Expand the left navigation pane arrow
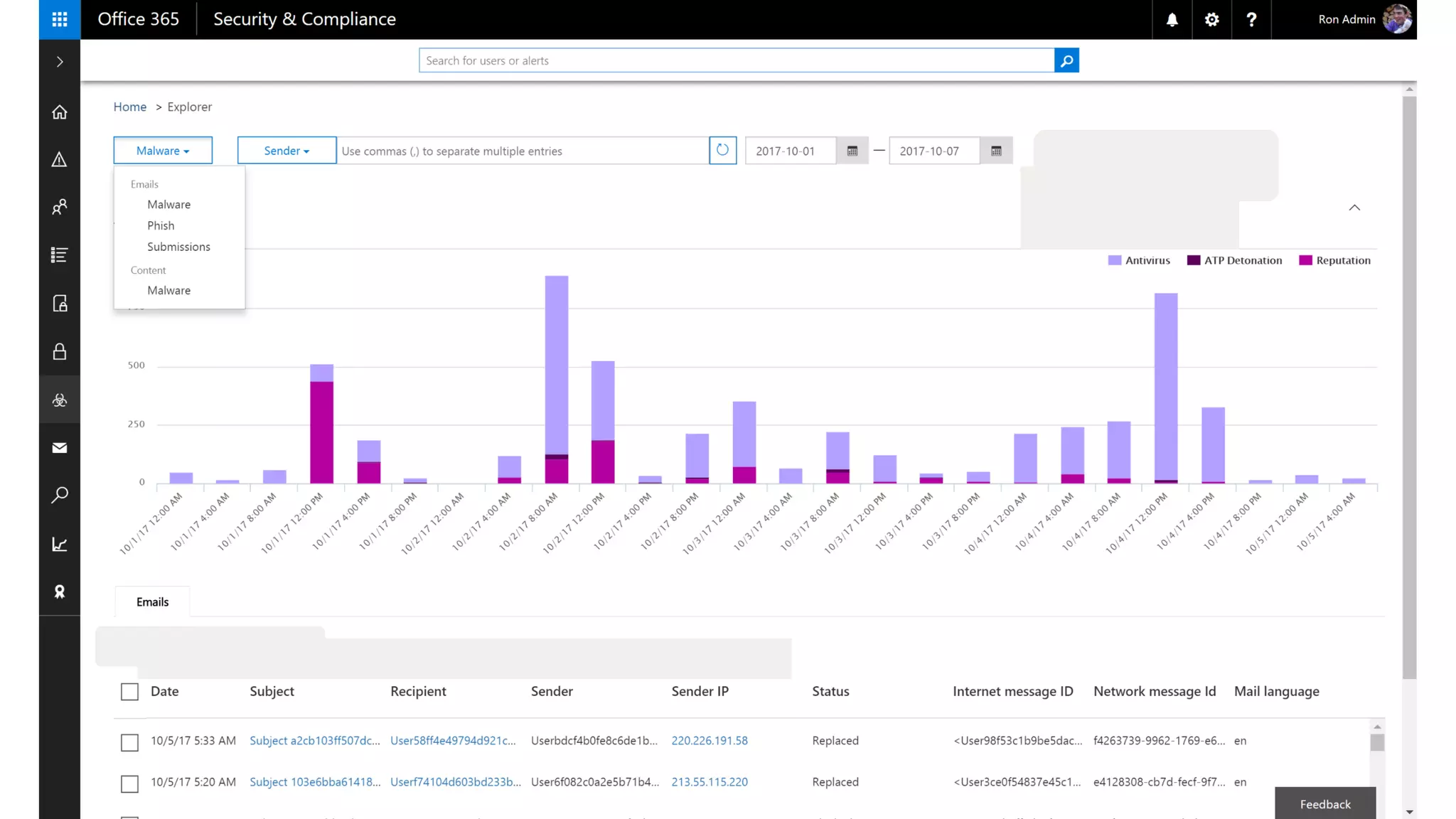This screenshot has width=1456, height=819. pyautogui.click(x=60, y=62)
